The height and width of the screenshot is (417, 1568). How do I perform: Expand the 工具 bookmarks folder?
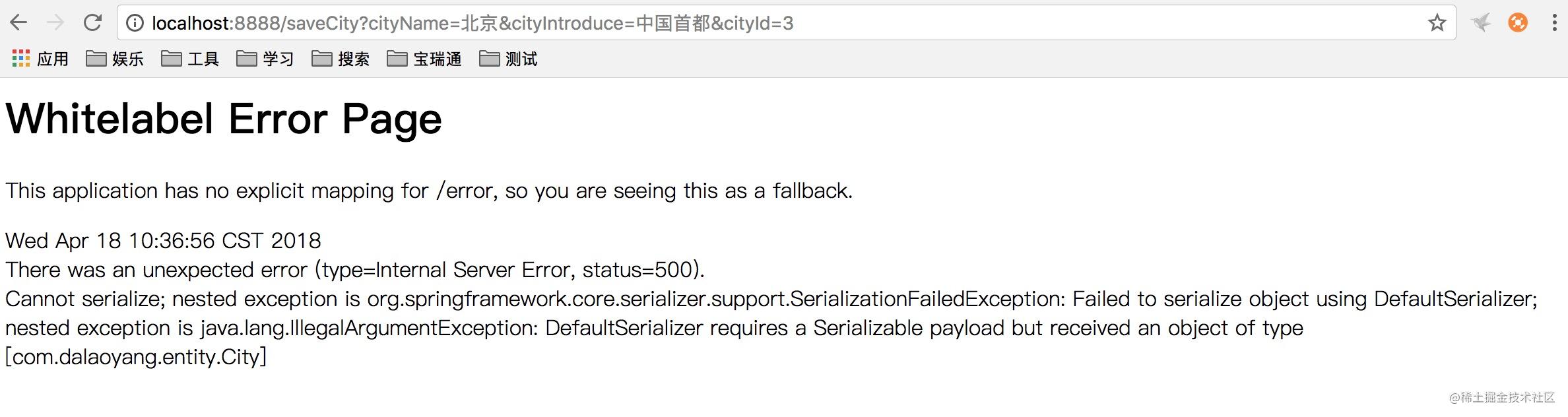[x=190, y=59]
